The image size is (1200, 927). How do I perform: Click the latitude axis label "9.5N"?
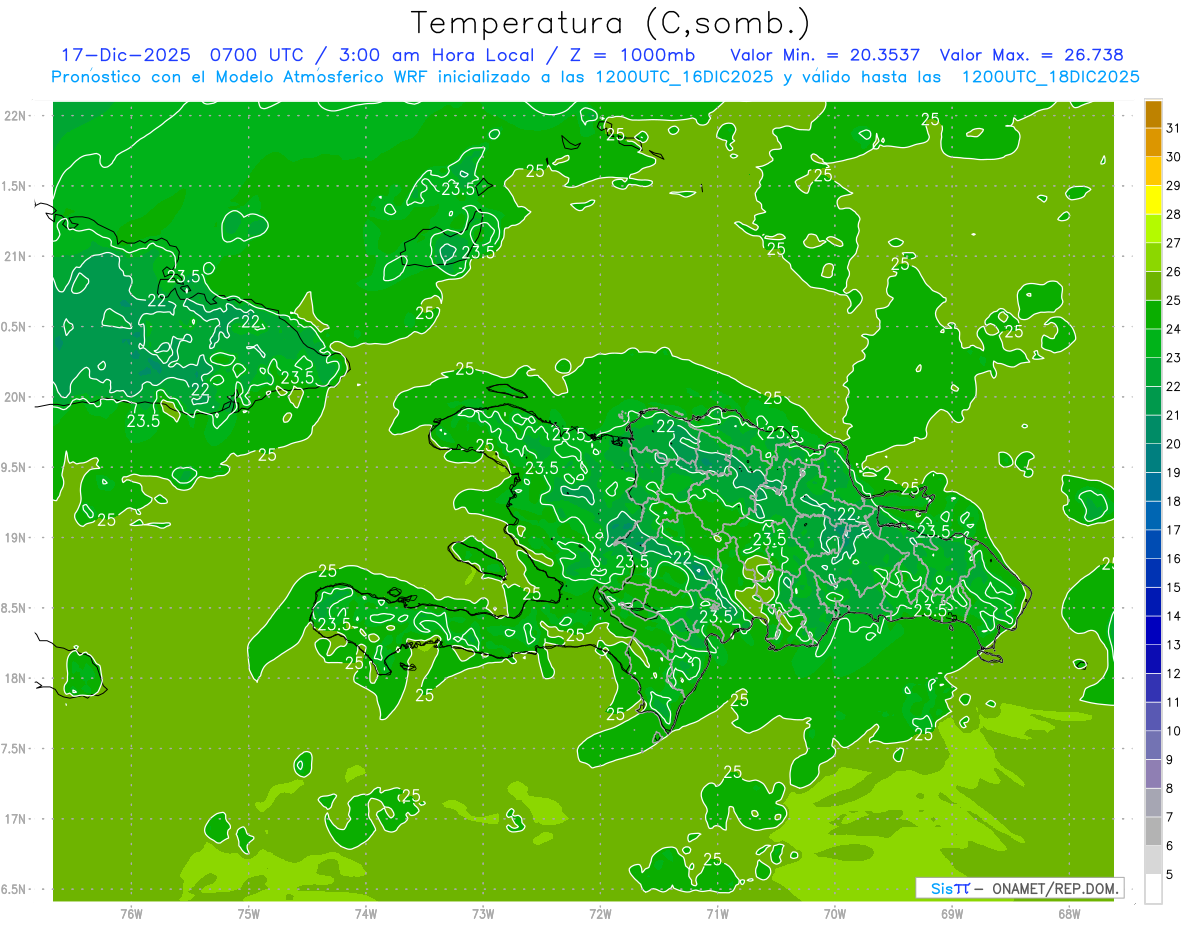point(14,468)
